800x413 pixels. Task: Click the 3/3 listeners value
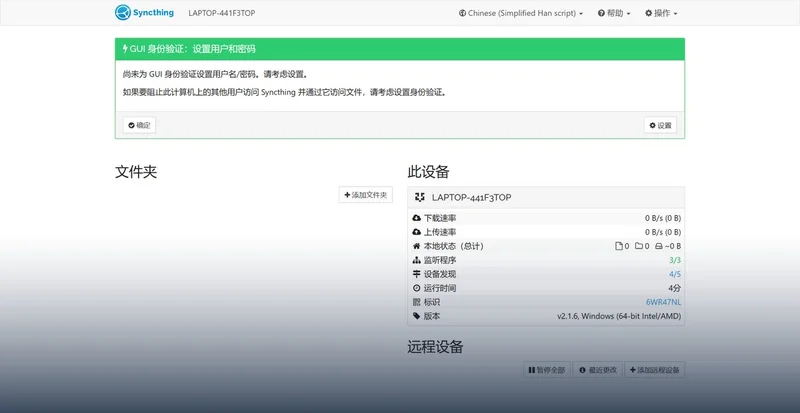click(x=675, y=260)
